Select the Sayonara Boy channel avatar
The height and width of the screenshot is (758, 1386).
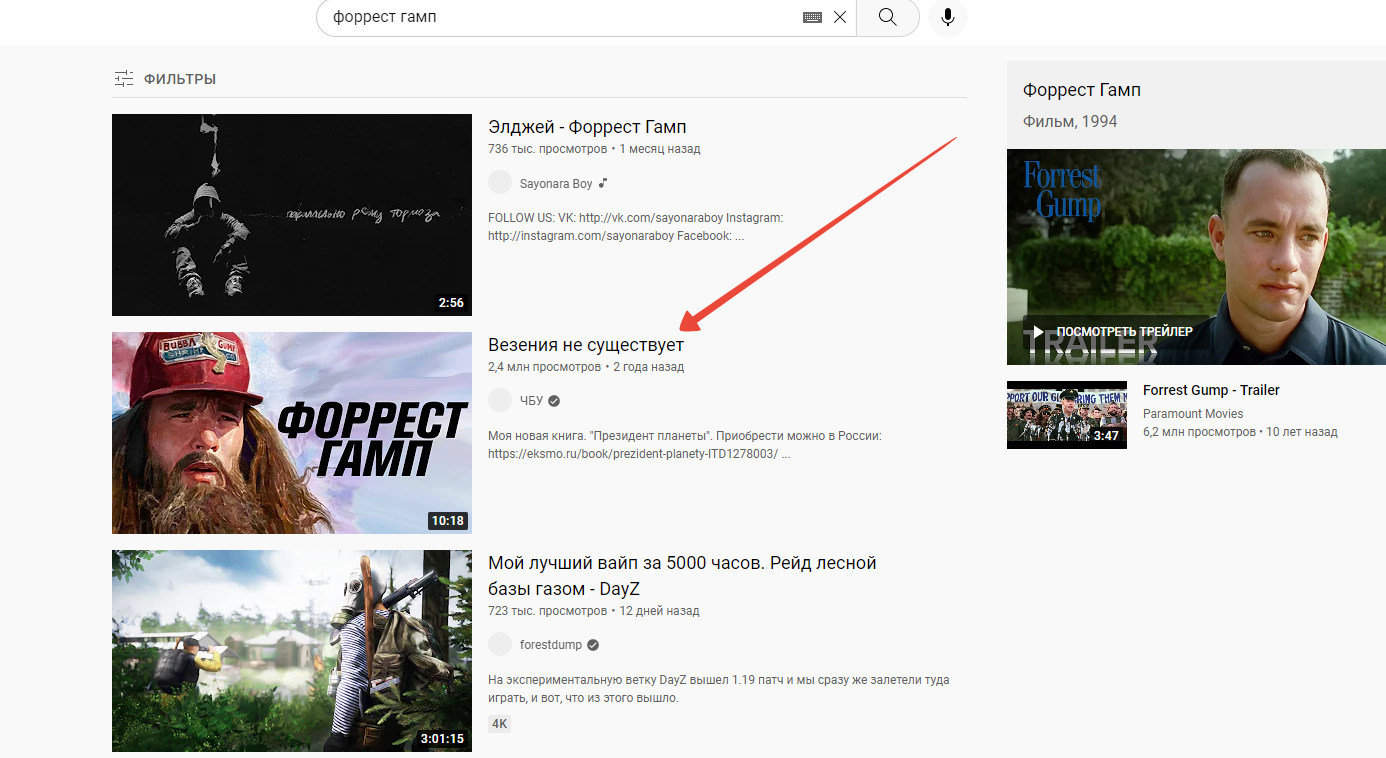(500, 182)
